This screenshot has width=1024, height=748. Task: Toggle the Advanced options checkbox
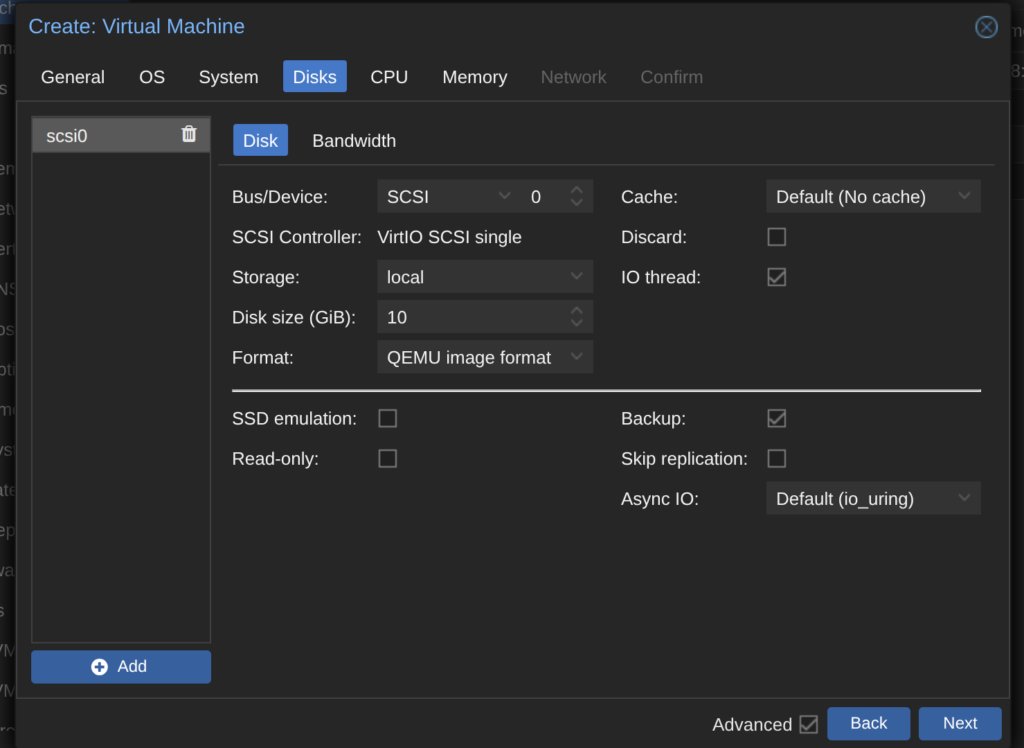coord(808,724)
